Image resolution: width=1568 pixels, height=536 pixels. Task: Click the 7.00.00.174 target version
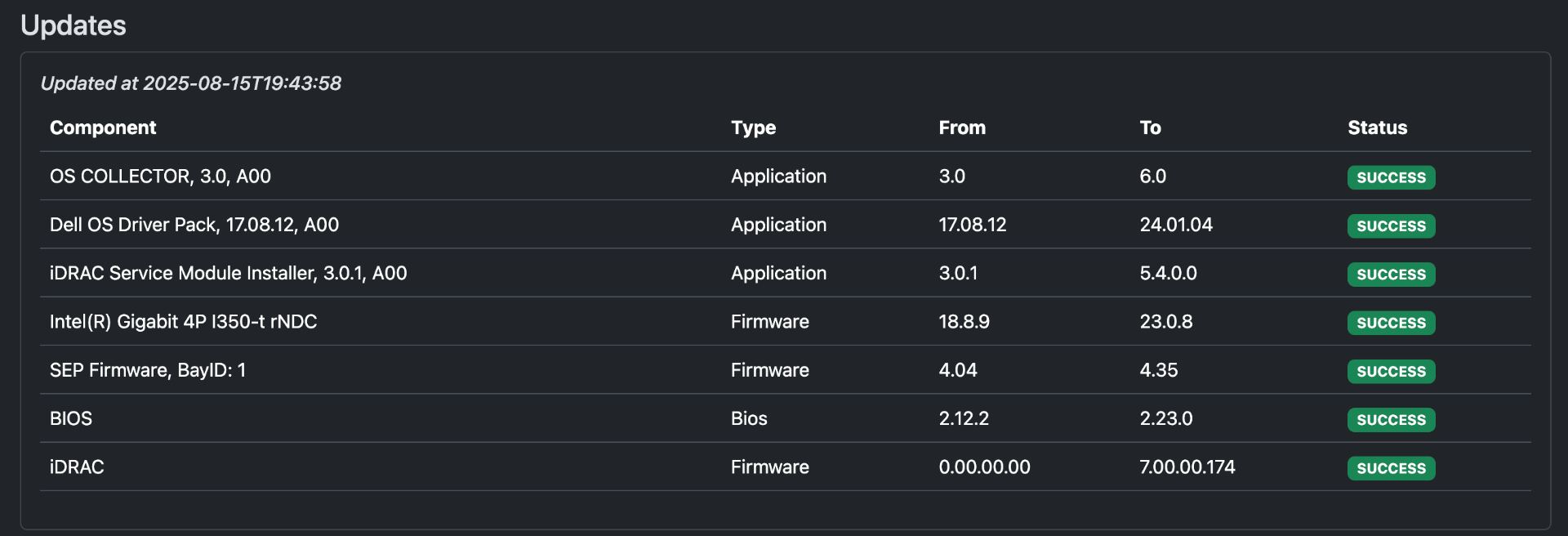click(x=1187, y=467)
